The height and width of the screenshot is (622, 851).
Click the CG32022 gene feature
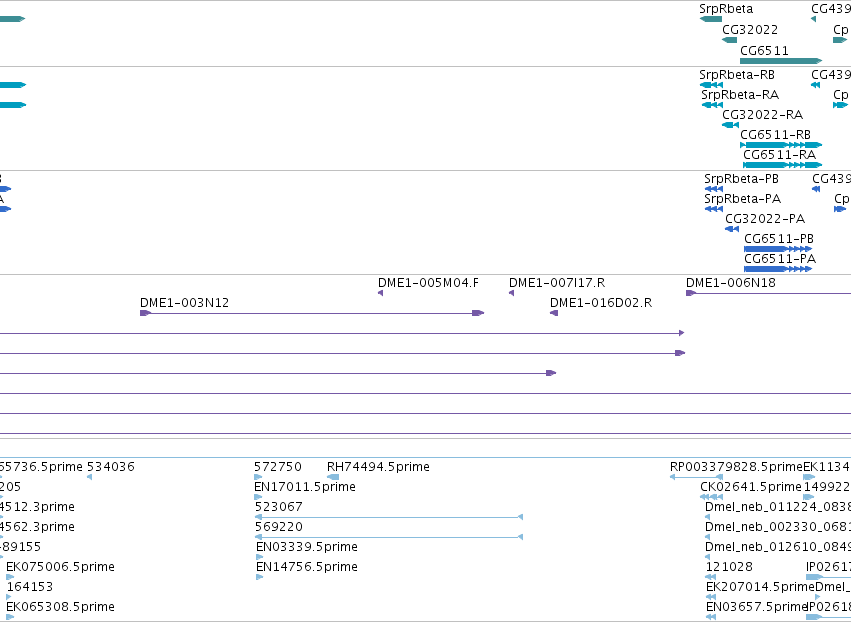point(729,40)
